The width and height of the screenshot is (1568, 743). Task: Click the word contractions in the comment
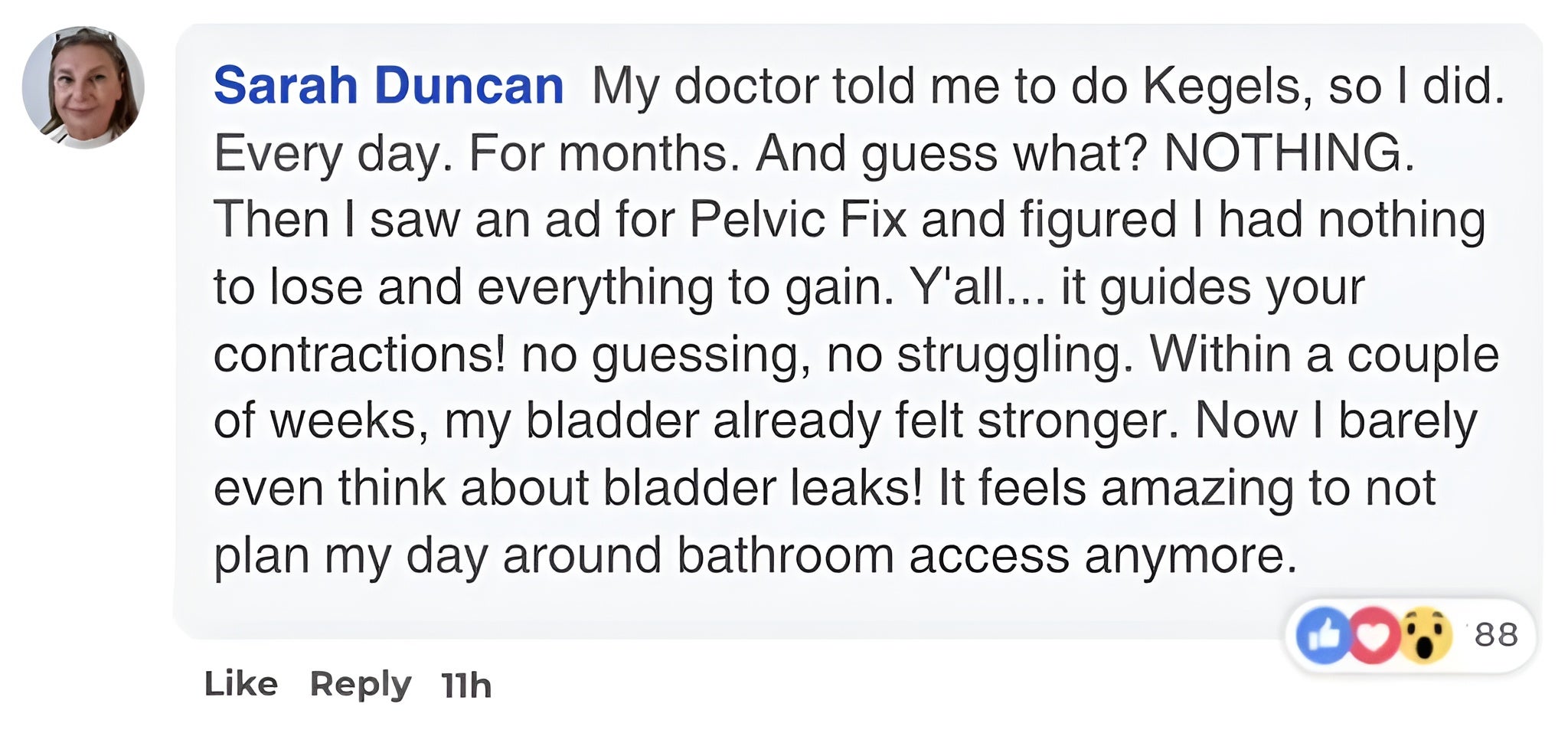(358, 354)
